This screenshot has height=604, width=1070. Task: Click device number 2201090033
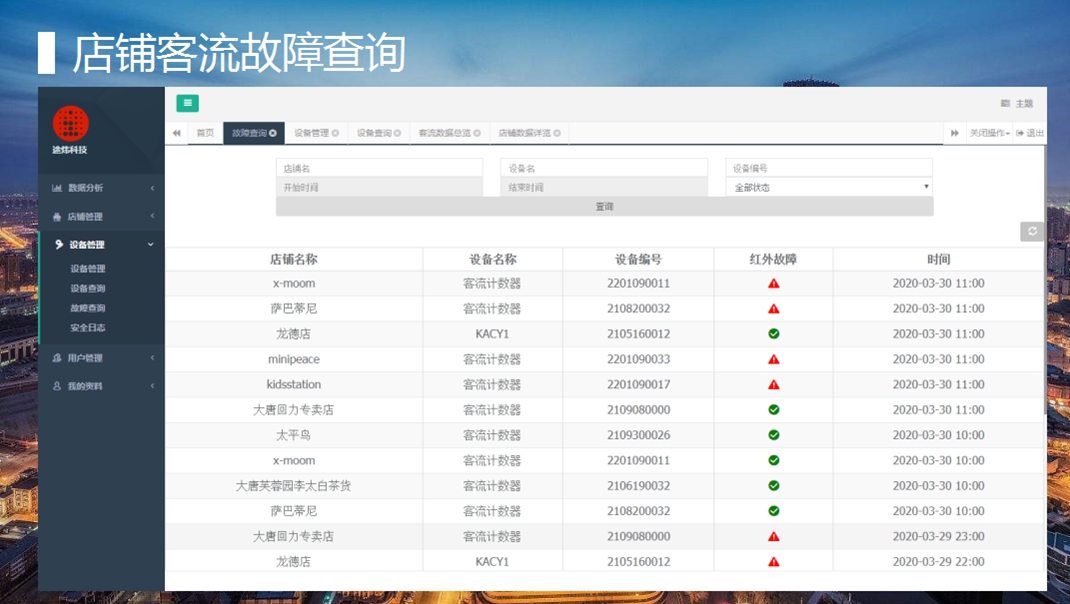(x=639, y=359)
